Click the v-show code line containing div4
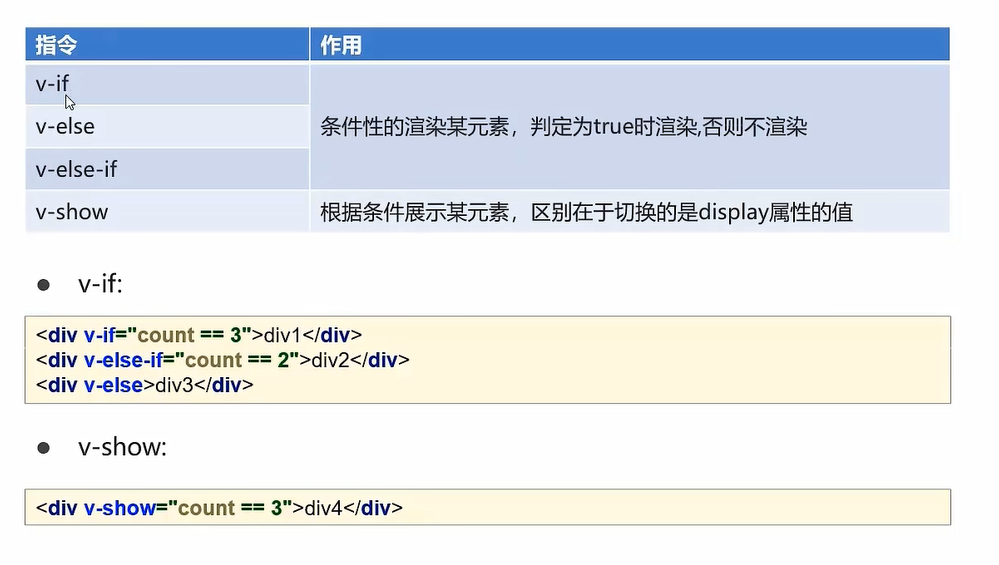The image size is (999, 565). (x=219, y=508)
